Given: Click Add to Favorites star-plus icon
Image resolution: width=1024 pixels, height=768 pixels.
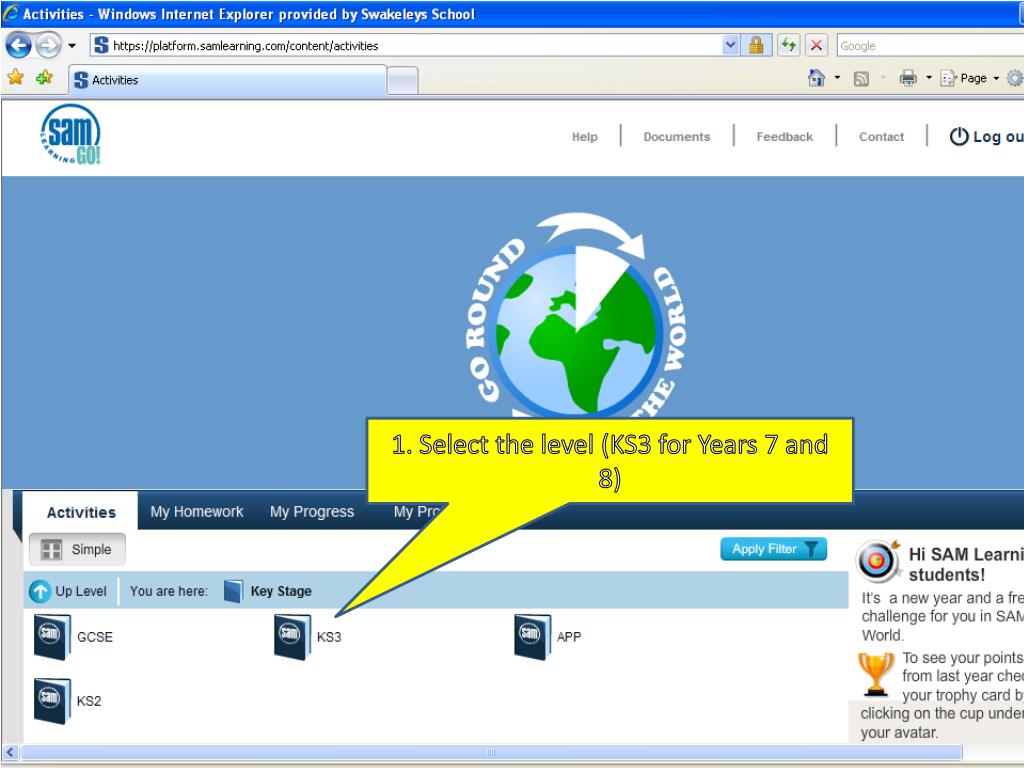Looking at the screenshot, I should point(44,78).
